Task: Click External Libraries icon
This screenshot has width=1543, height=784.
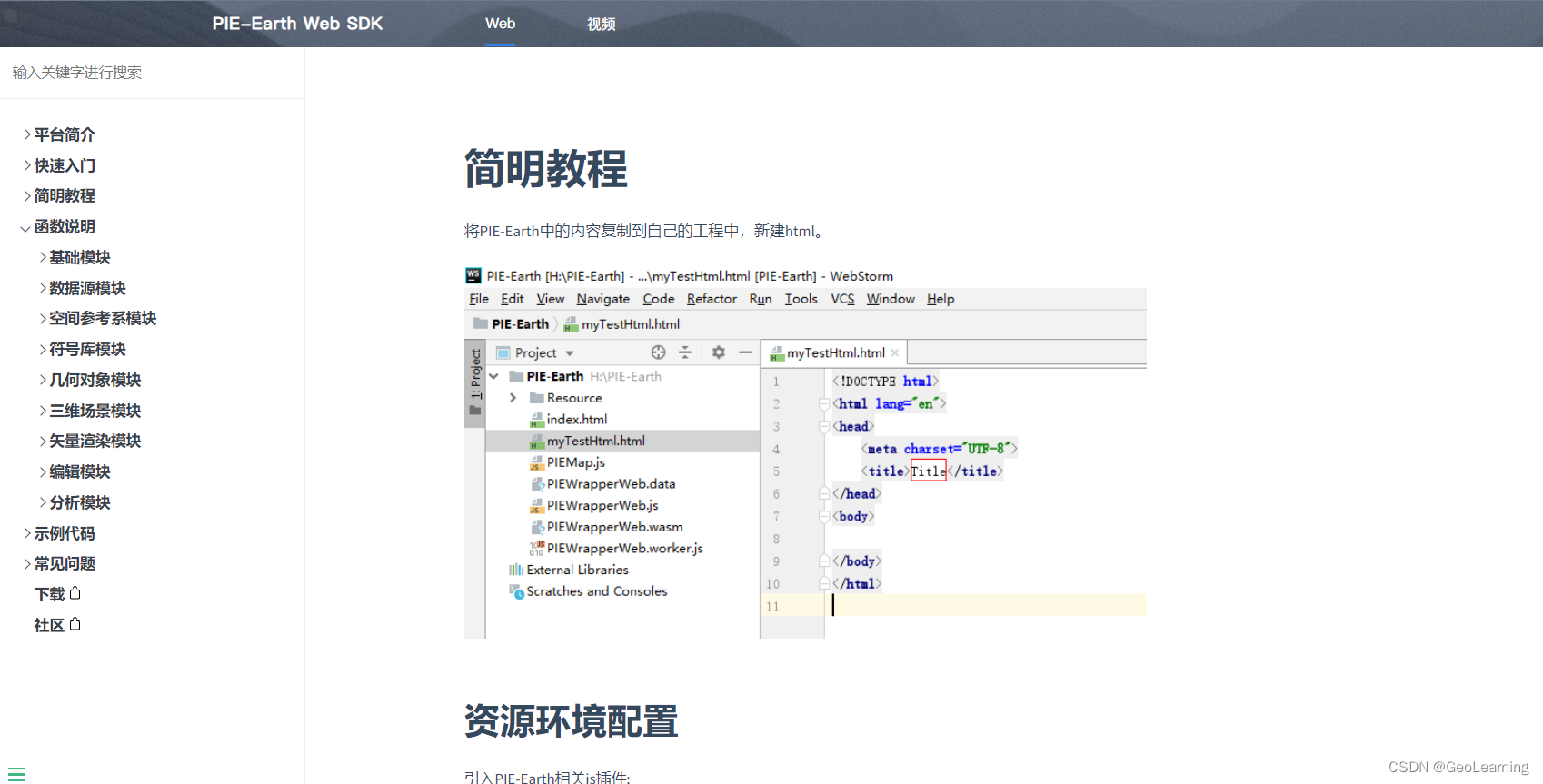Action: click(516, 570)
